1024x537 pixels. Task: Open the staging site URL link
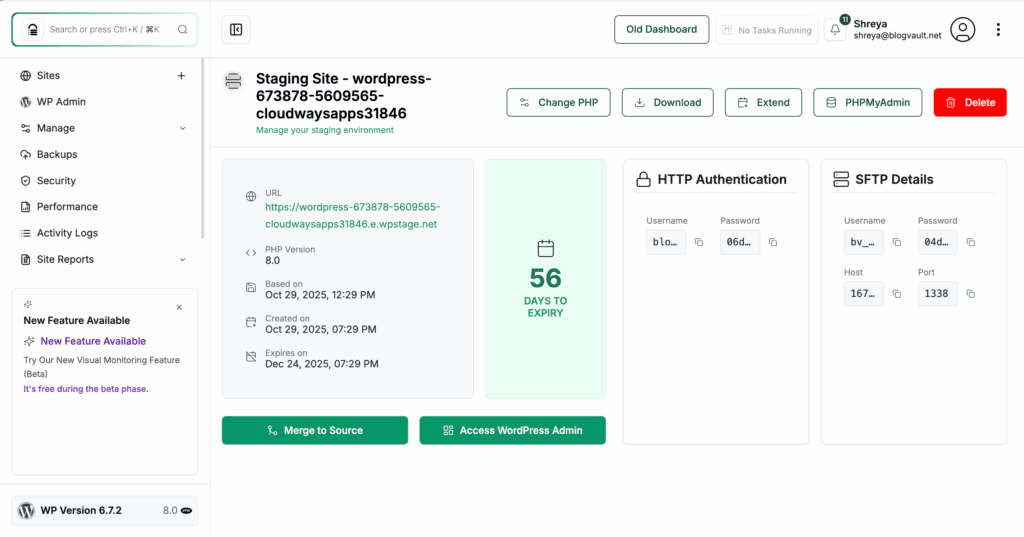click(x=353, y=216)
